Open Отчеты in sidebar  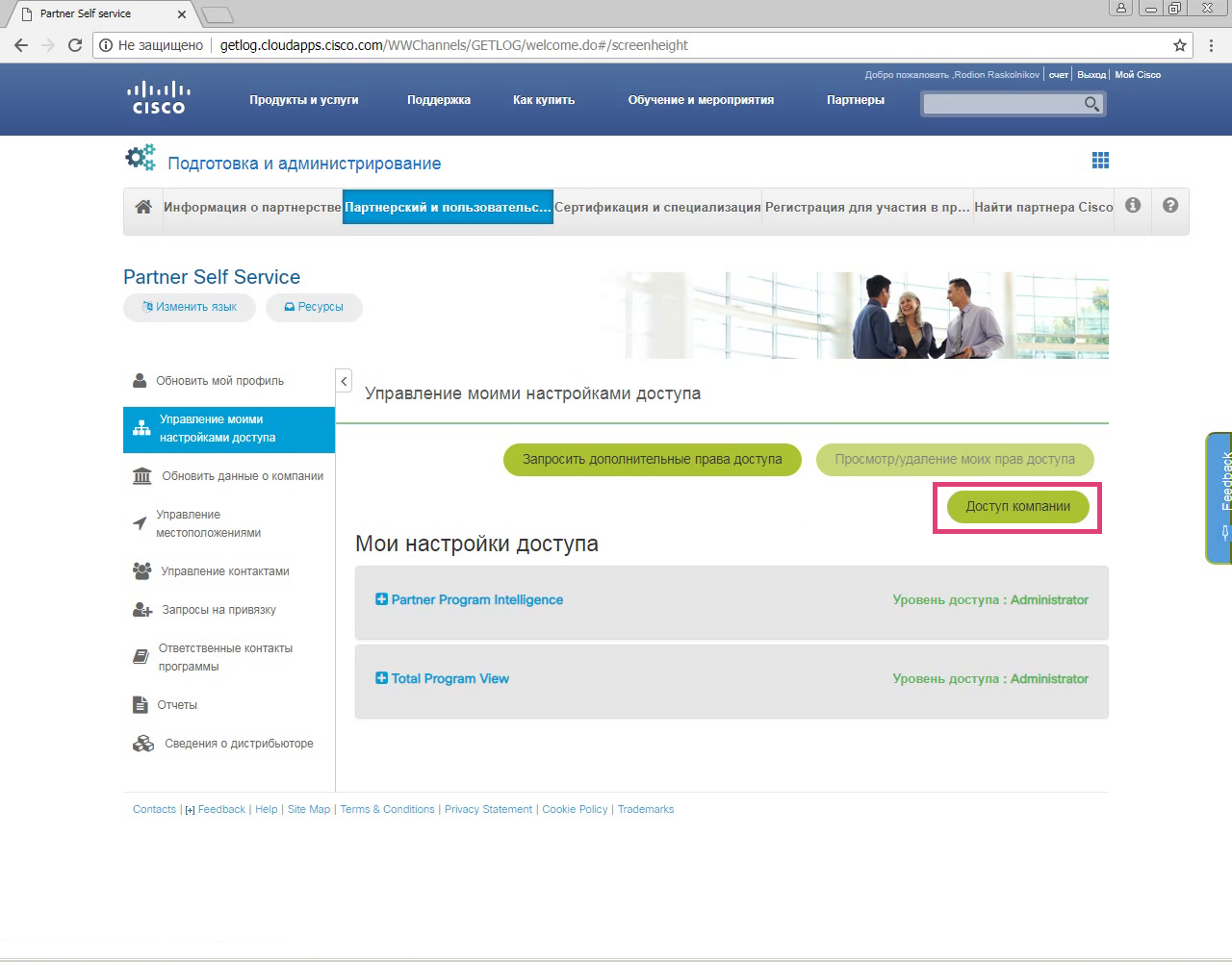coord(165,705)
